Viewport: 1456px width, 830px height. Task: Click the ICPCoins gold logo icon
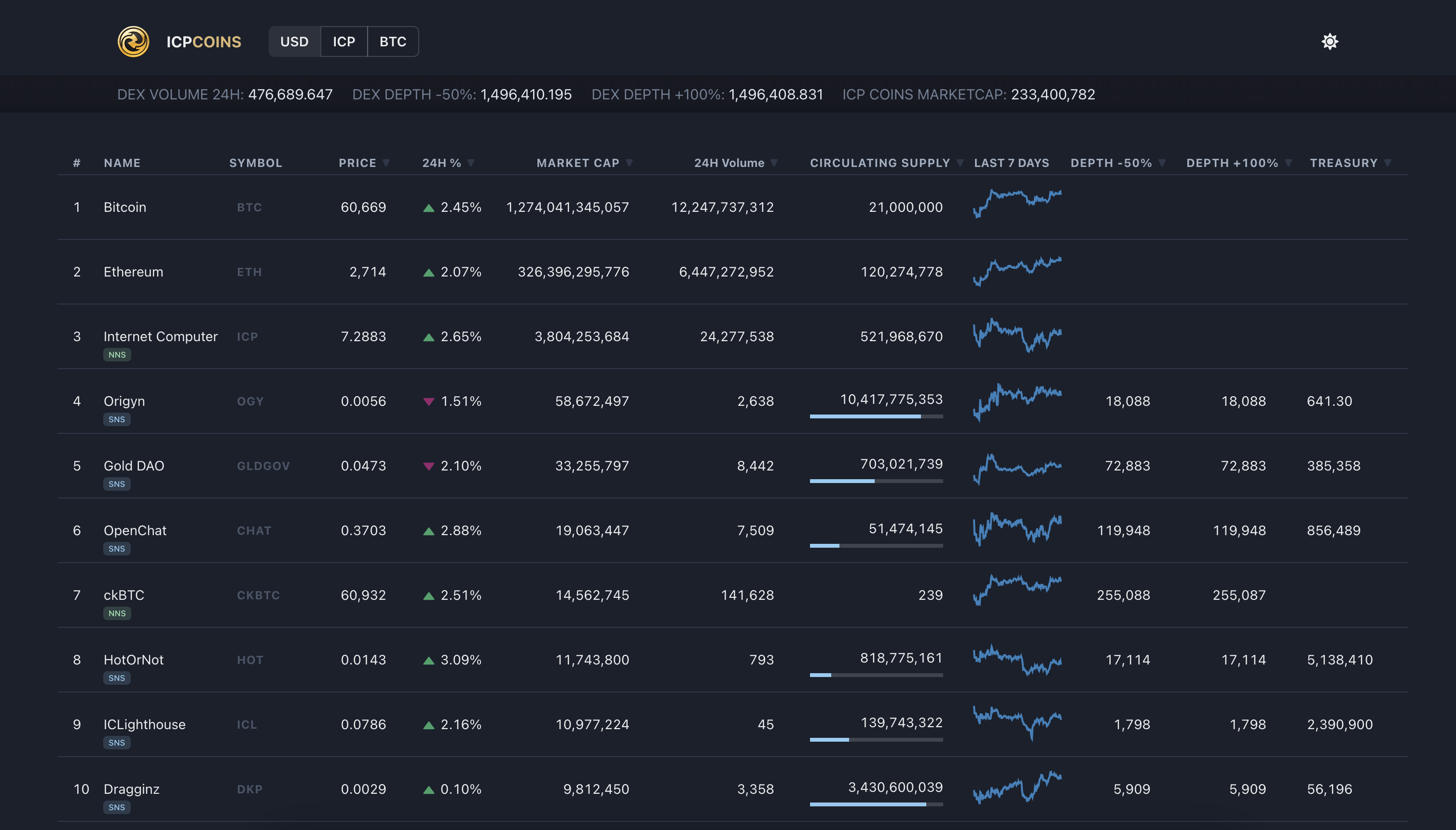pos(133,41)
